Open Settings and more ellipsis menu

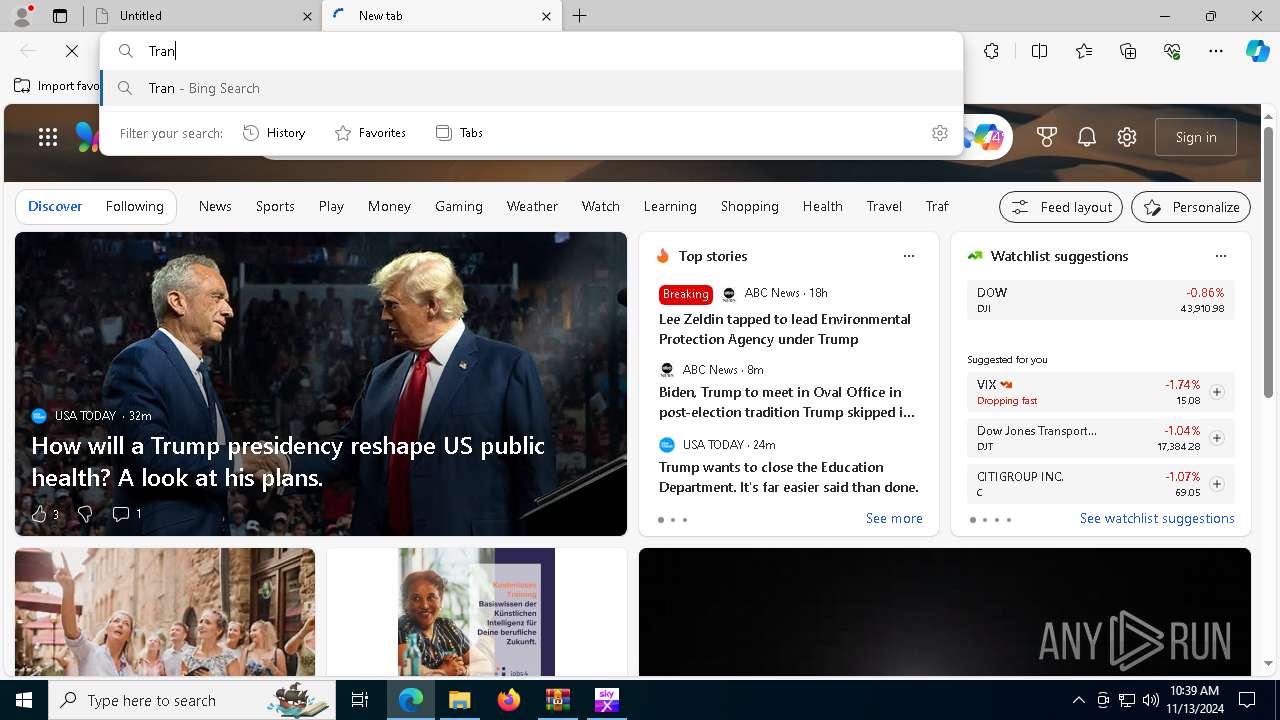click(x=1216, y=51)
